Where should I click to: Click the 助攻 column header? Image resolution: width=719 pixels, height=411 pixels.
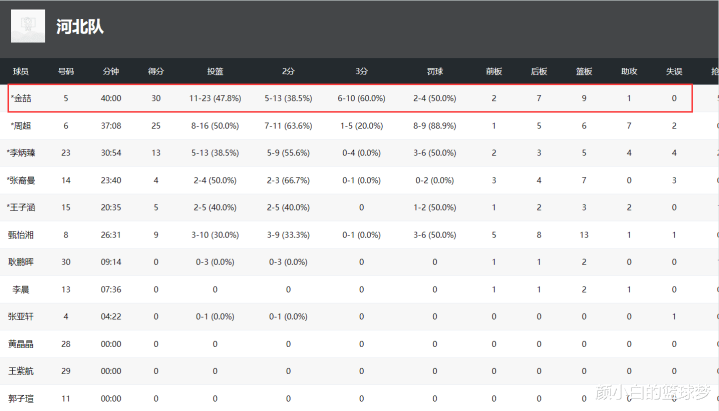[629, 72]
